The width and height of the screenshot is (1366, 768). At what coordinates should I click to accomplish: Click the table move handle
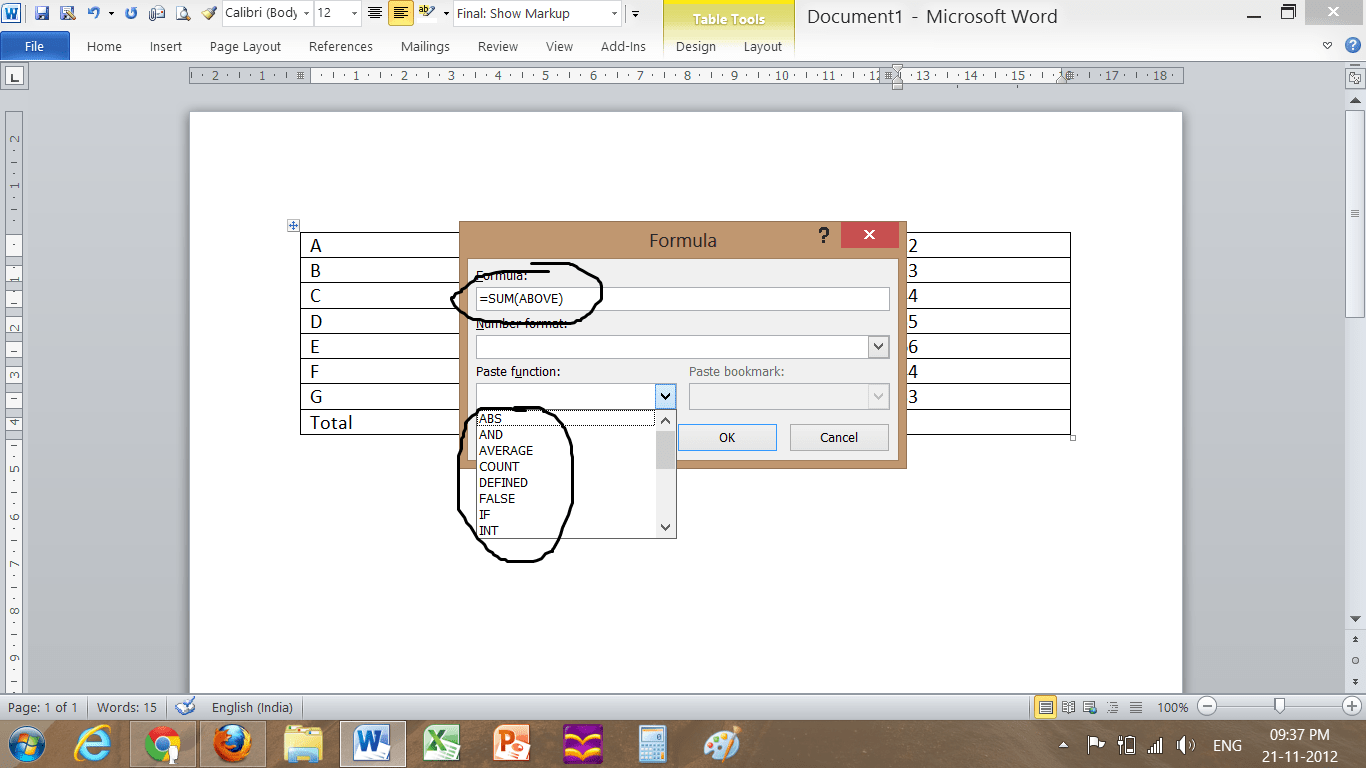(x=294, y=226)
